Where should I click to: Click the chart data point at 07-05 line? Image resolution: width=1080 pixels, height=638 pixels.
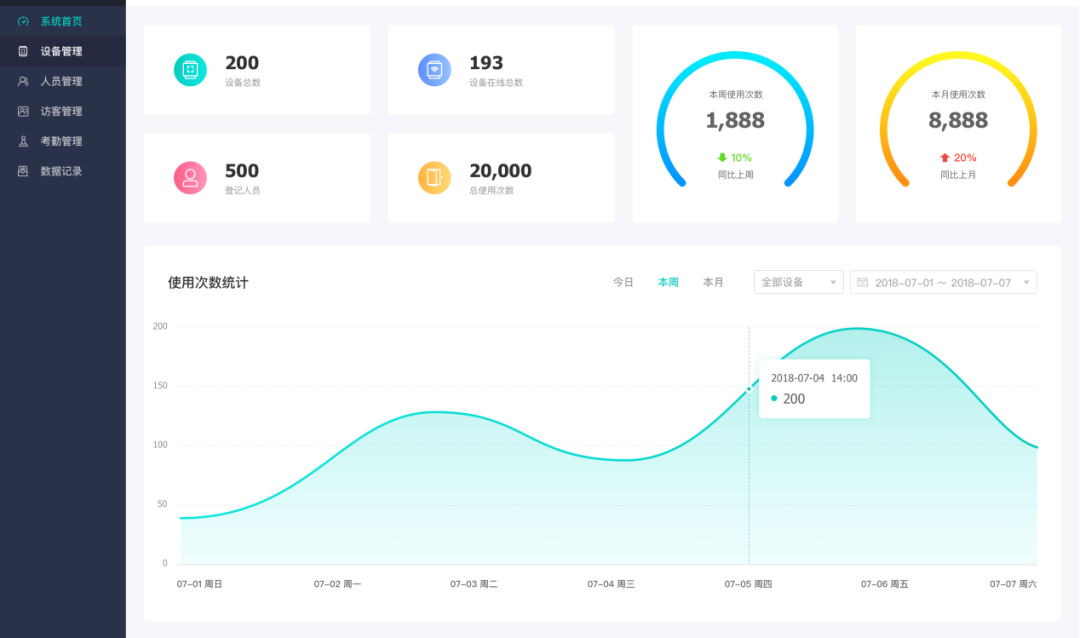[749, 389]
